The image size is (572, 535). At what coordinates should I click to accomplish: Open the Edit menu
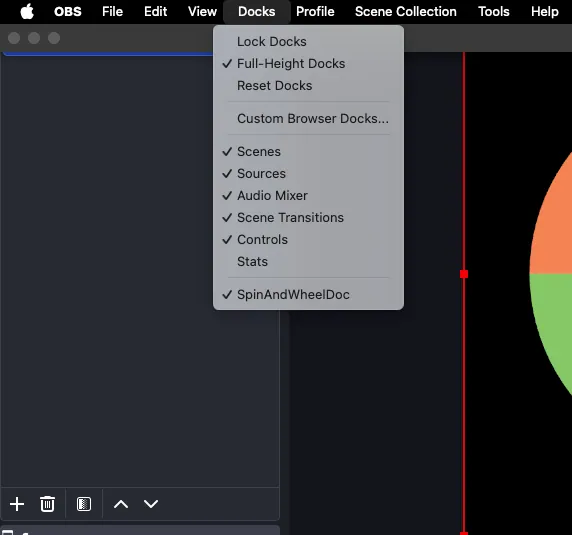click(155, 12)
